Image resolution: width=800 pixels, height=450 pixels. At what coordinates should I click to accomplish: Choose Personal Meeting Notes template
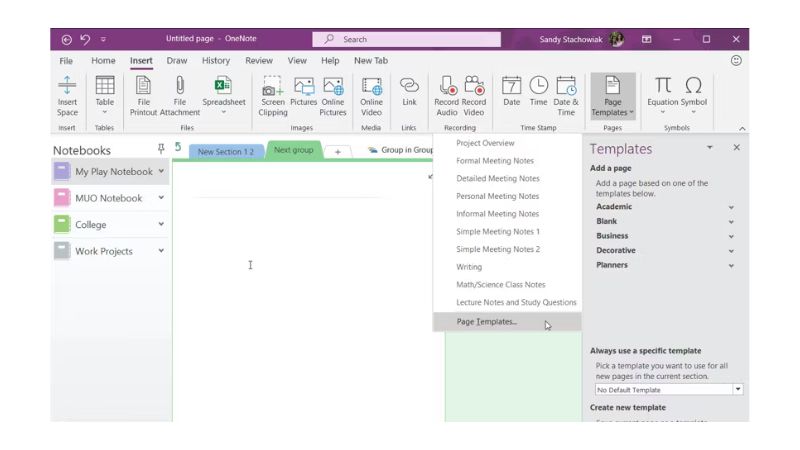pos(497,196)
